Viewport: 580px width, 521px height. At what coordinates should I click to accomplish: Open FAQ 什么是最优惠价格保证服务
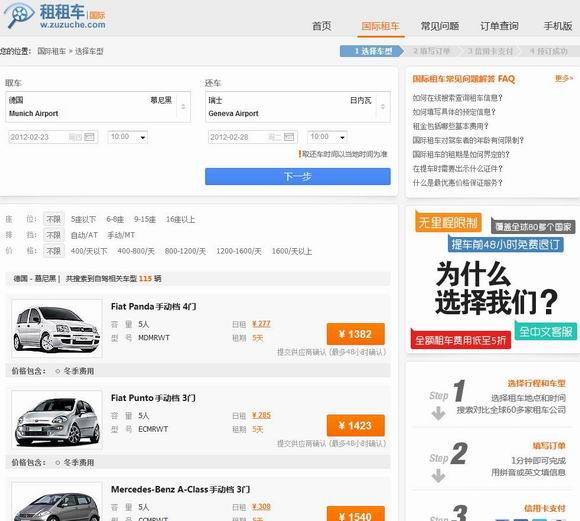[x=458, y=183]
